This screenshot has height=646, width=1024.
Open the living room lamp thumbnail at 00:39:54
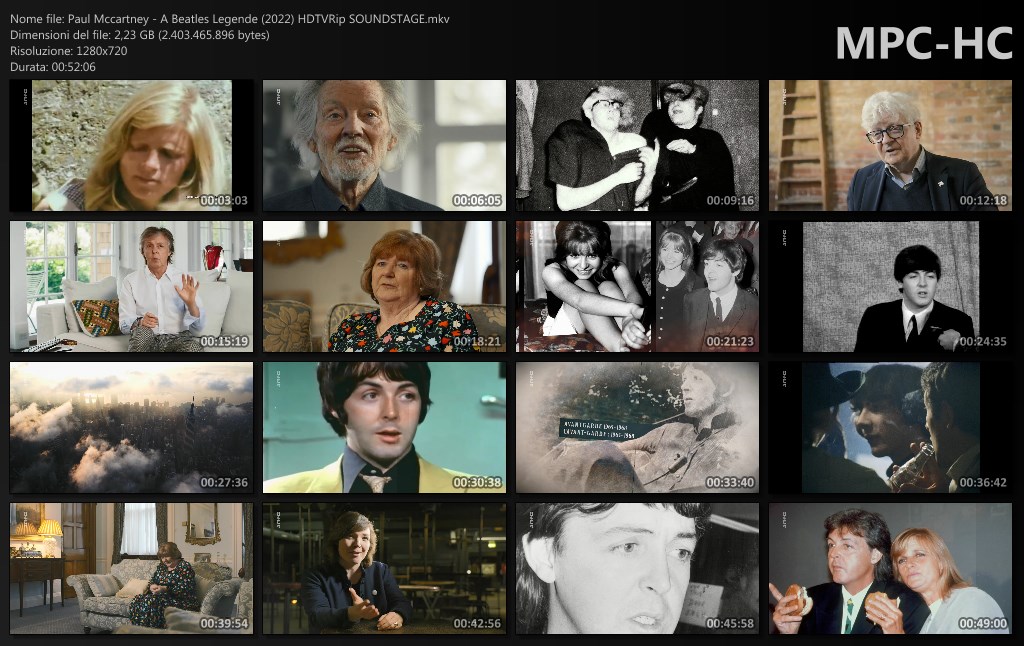tap(131, 569)
